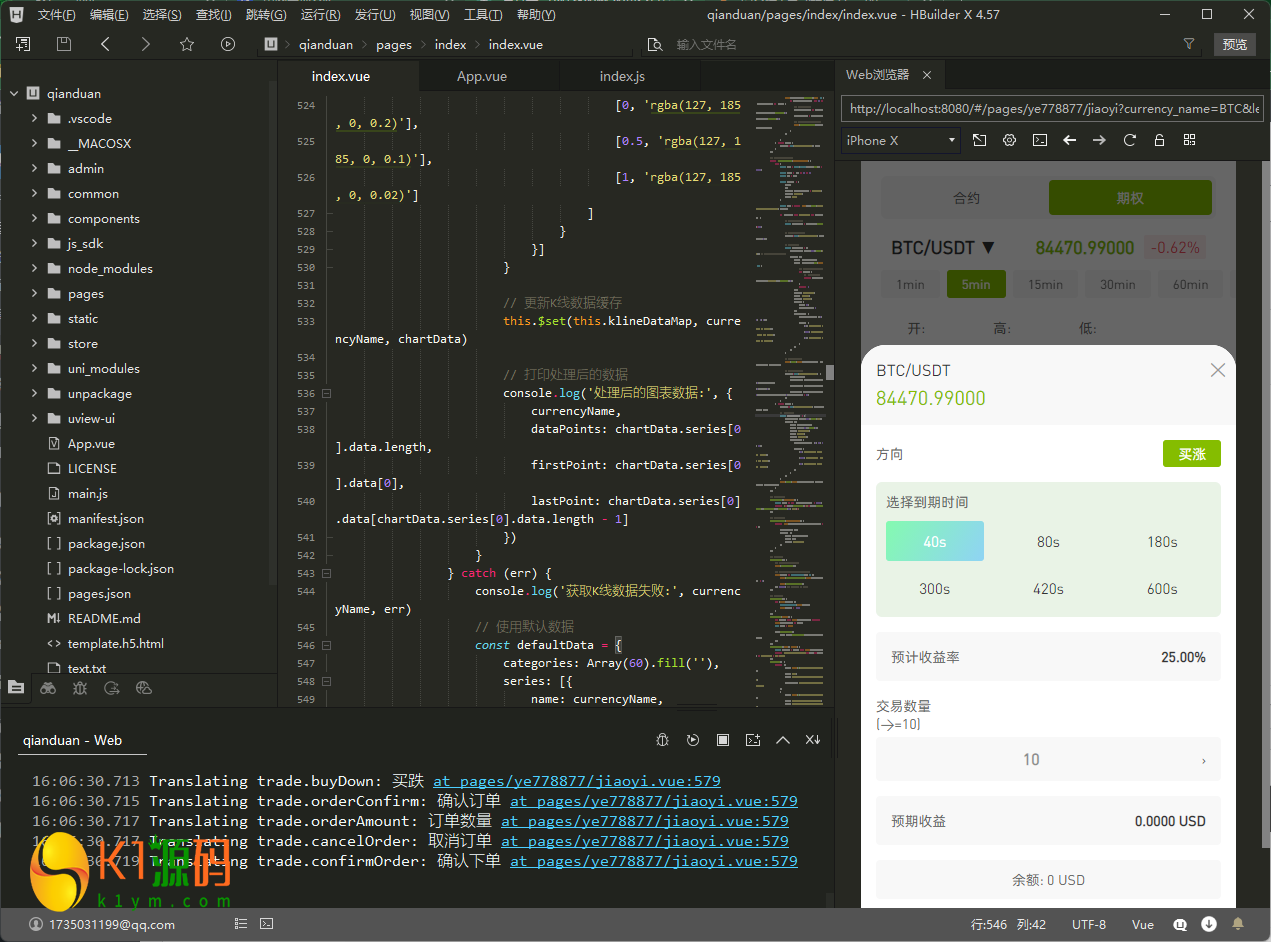This screenshot has height=942, width=1271.
Task: Switch to the App.vue editor tab
Action: [482, 77]
